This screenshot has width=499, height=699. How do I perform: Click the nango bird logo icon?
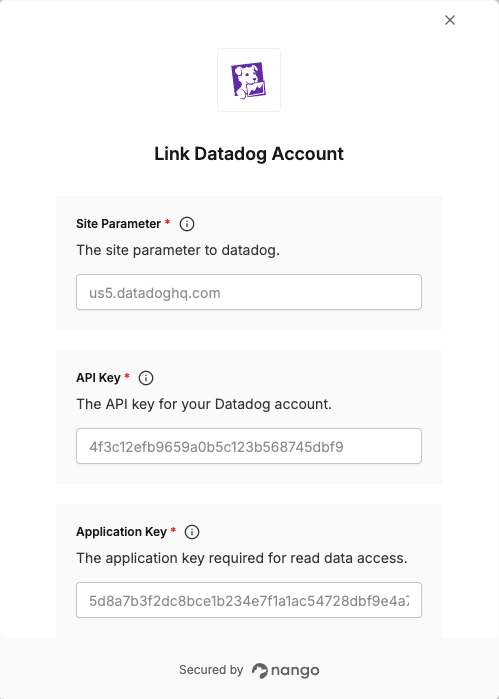tap(260, 670)
